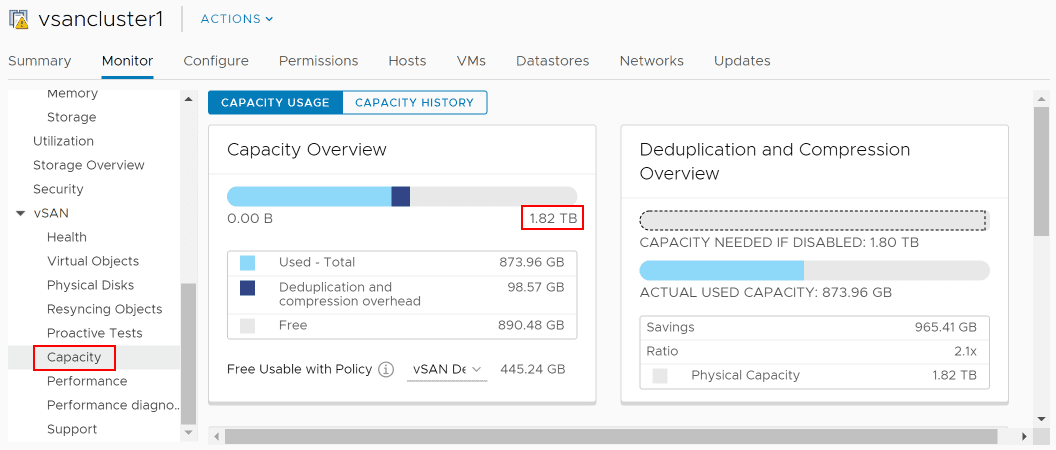Click the vsancluster1 cluster icon
The image size is (1056, 450).
[19, 18]
